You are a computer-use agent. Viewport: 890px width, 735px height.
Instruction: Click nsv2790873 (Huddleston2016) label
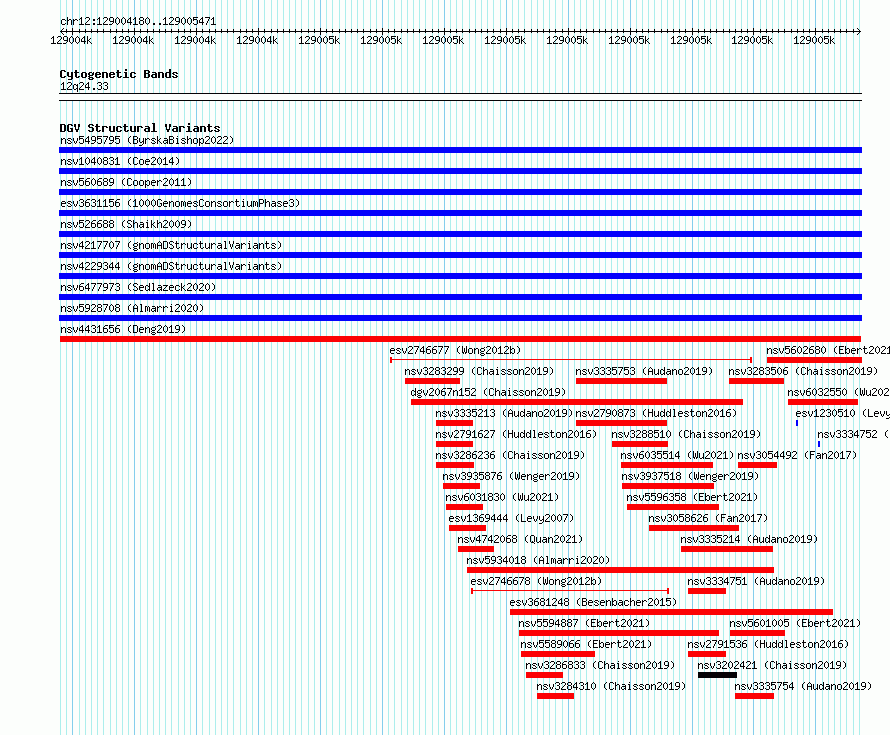click(656, 413)
